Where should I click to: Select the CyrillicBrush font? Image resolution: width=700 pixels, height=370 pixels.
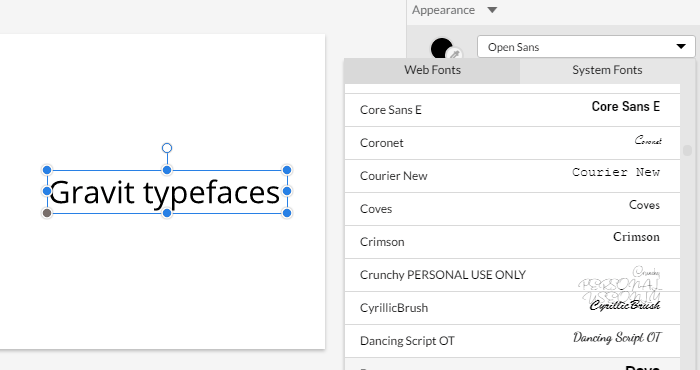512,308
